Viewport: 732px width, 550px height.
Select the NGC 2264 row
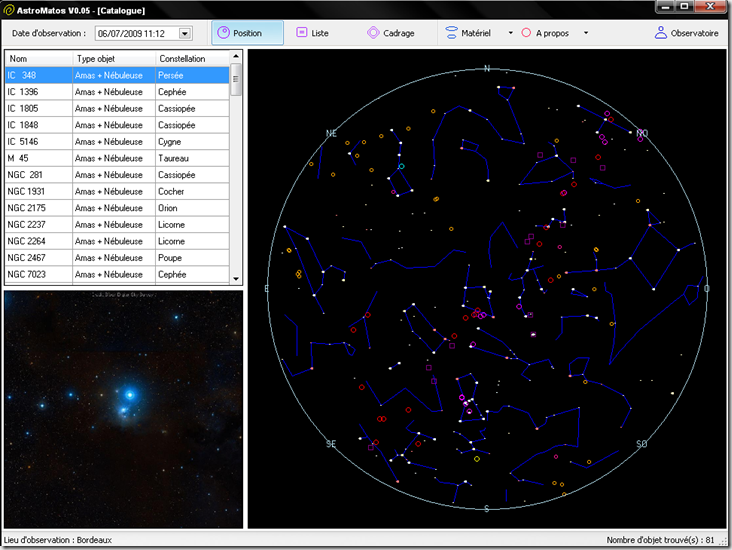pos(117,241)
